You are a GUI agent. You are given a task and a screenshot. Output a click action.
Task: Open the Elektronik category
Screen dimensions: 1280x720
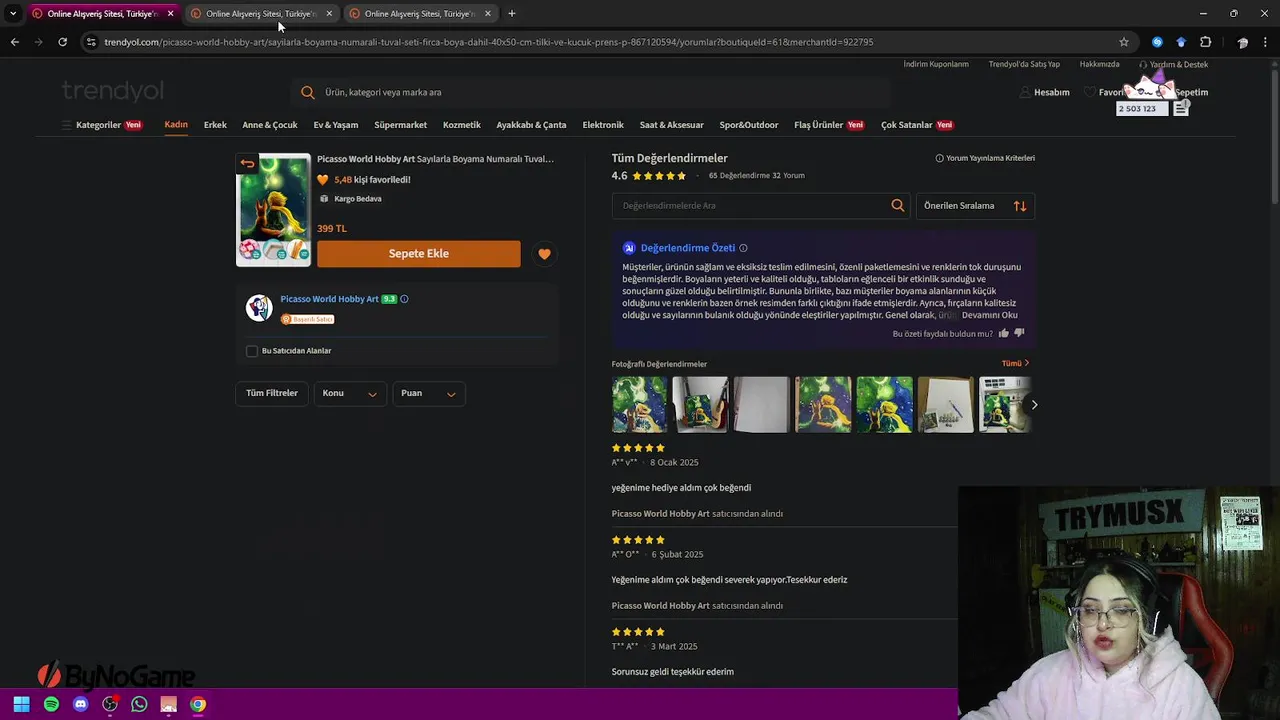603,125
